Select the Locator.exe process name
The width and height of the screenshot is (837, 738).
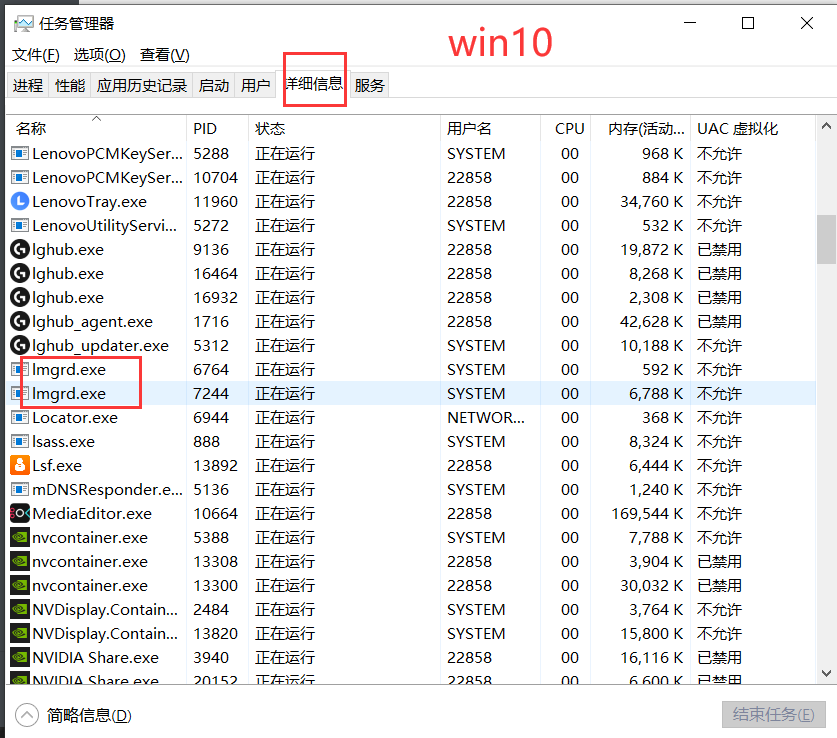pyautogui.click(x=75, y=417)
